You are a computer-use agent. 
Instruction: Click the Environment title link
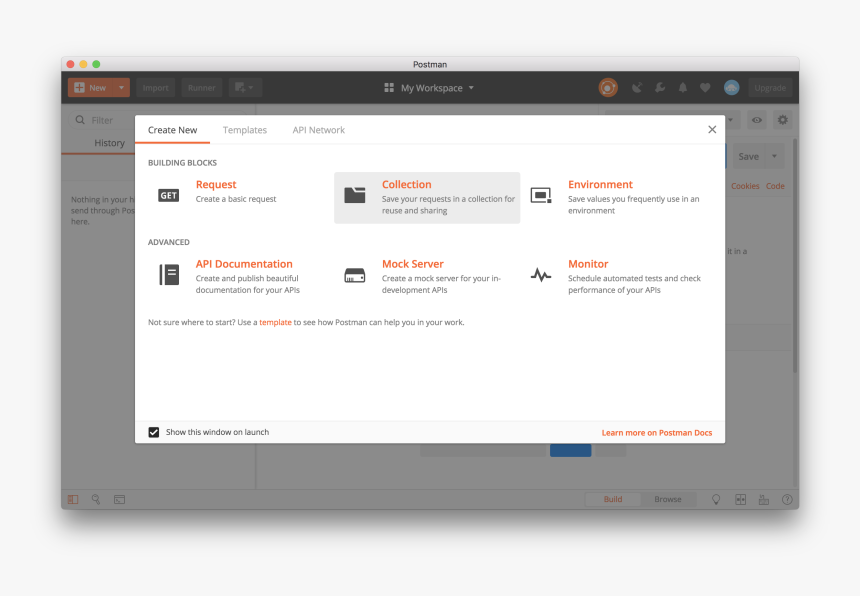tap(600, 184)
